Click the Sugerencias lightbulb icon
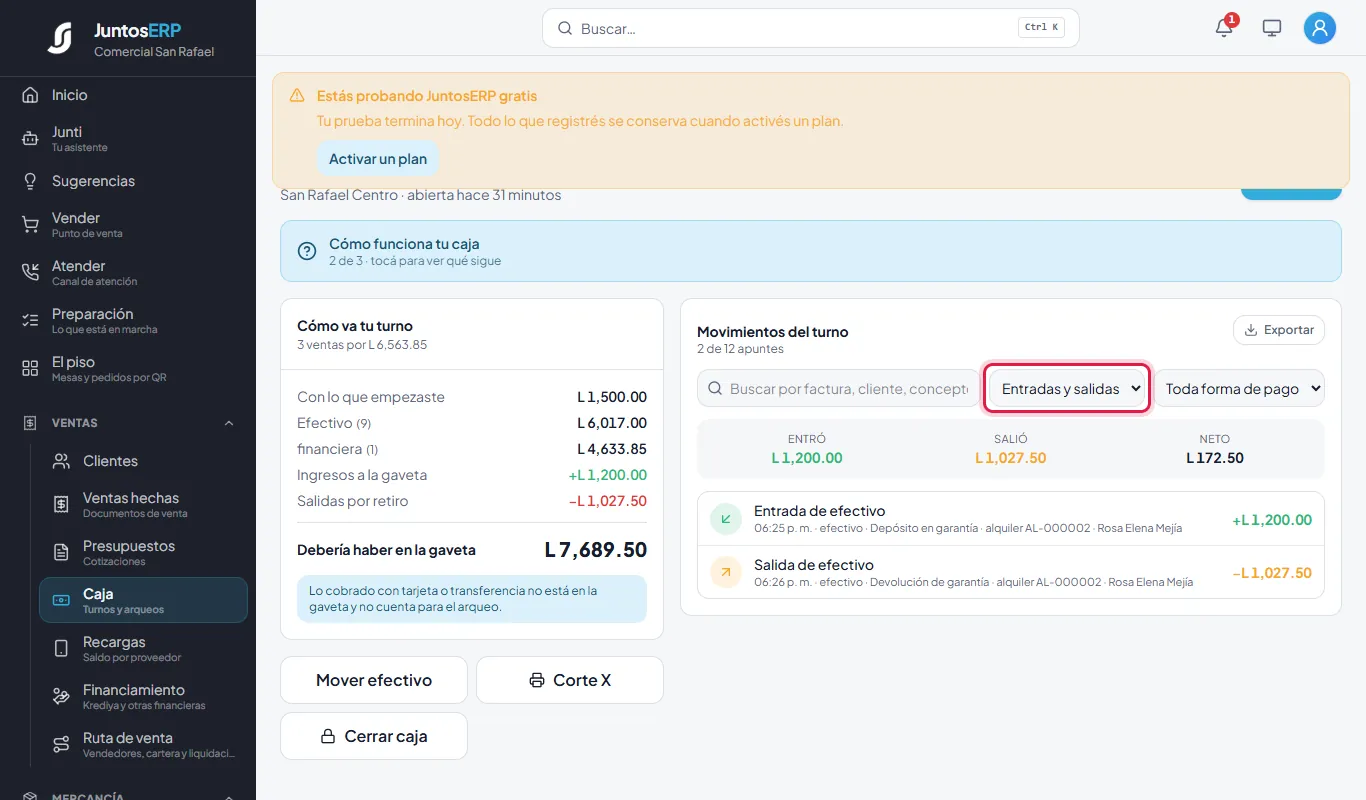This screenshot has height=800, width=1366. coord(30,181)
